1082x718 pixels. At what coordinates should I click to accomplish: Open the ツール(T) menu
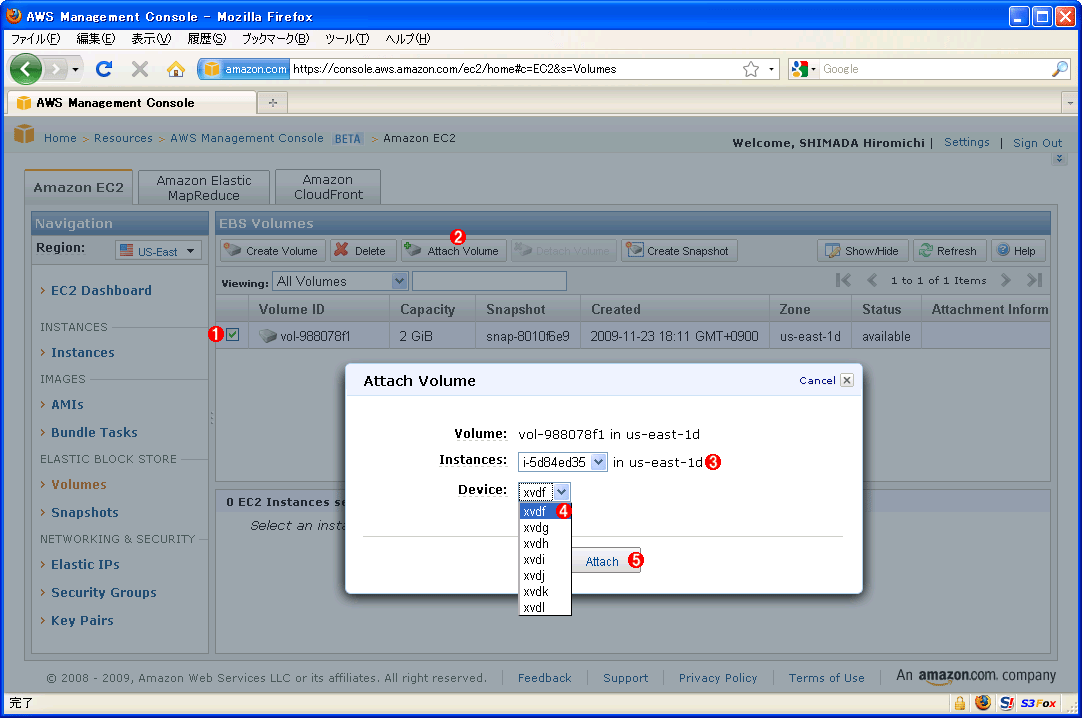pos(347,39)
